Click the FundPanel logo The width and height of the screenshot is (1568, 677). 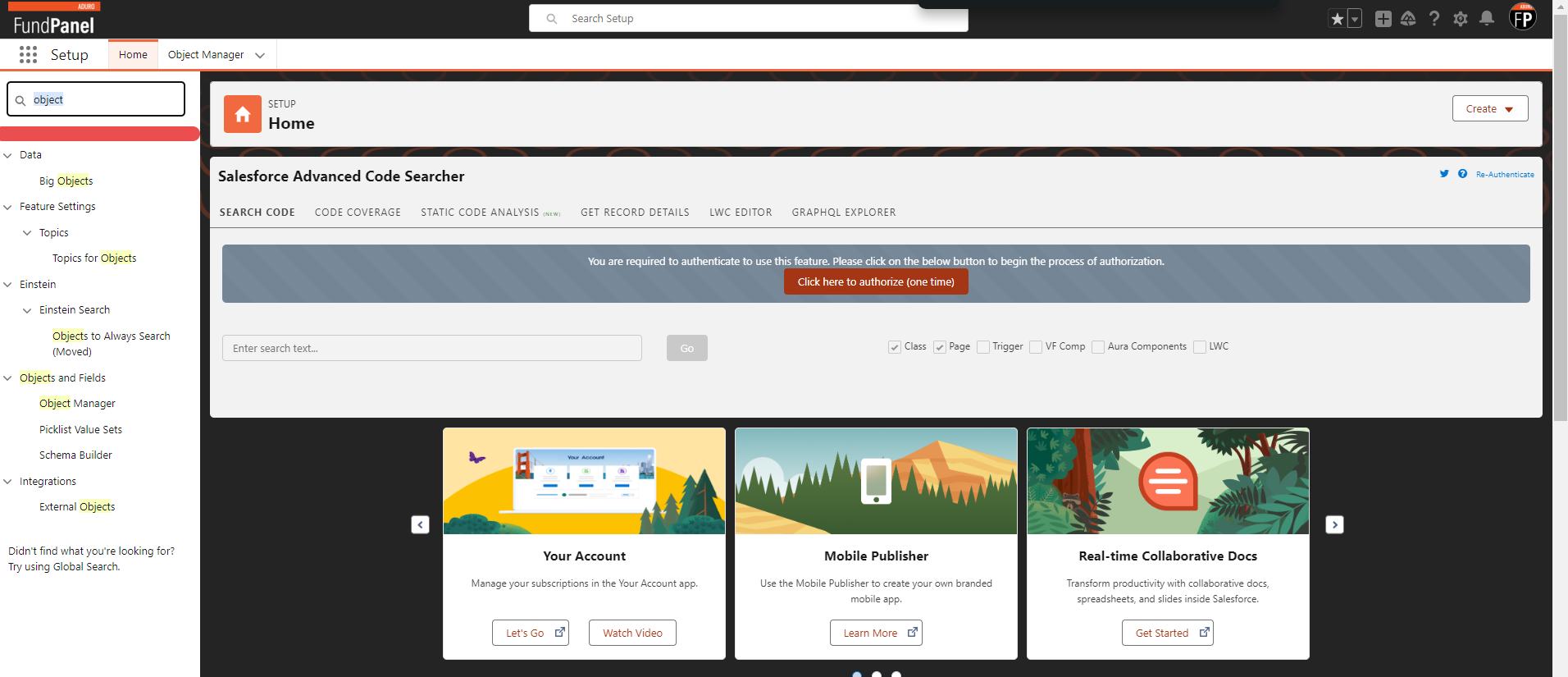coord(54,19)
